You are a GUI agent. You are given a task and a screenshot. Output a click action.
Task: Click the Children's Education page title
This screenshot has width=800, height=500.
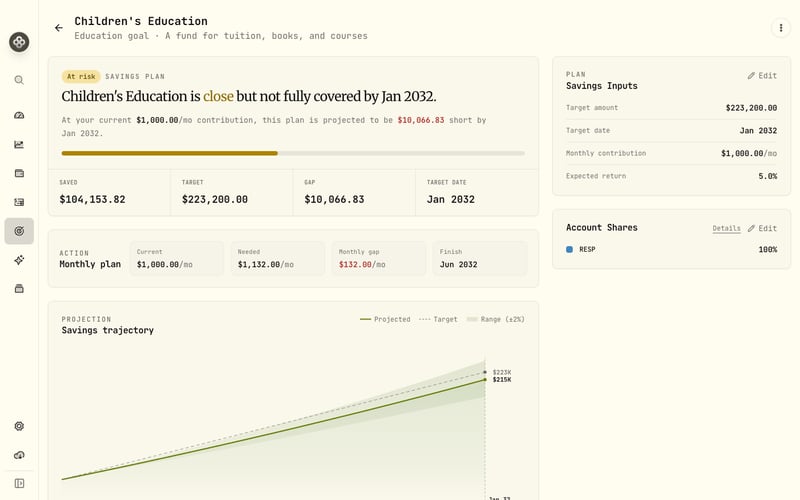click(141, 21)
